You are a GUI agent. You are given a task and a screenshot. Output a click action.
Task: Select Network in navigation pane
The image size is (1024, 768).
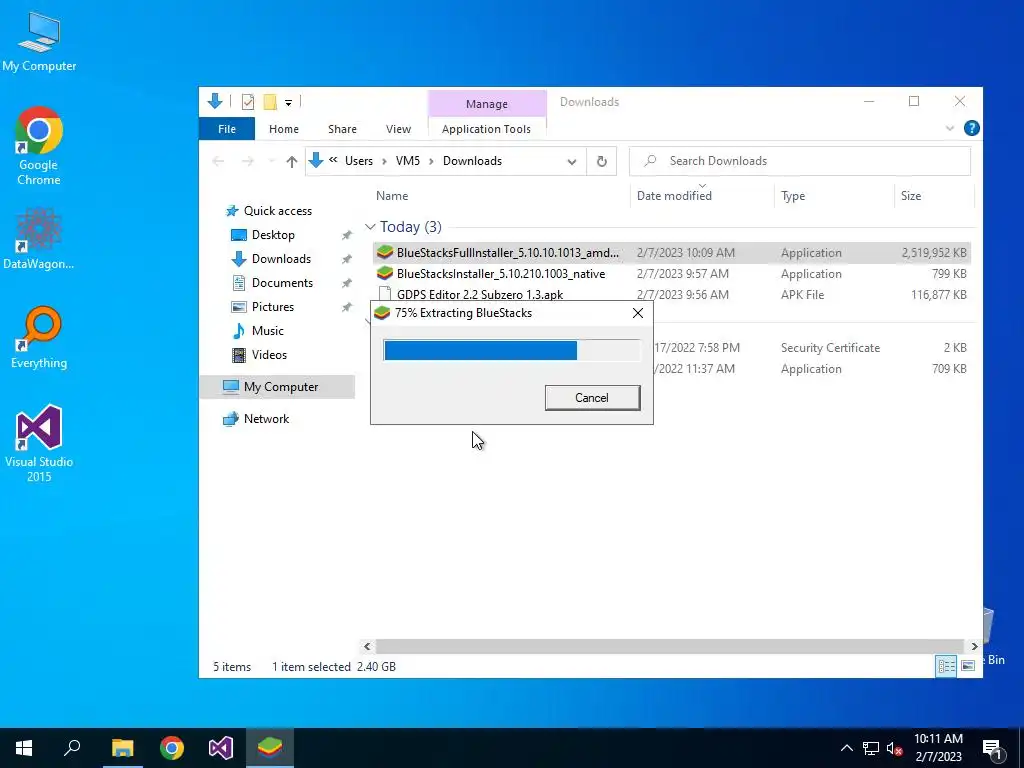click(266, 419)
